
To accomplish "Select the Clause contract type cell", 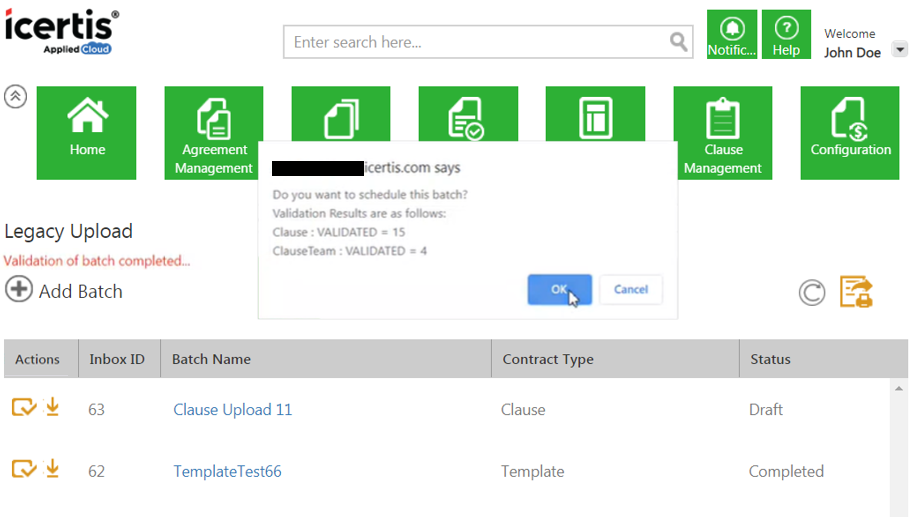I will coord(523,410).
